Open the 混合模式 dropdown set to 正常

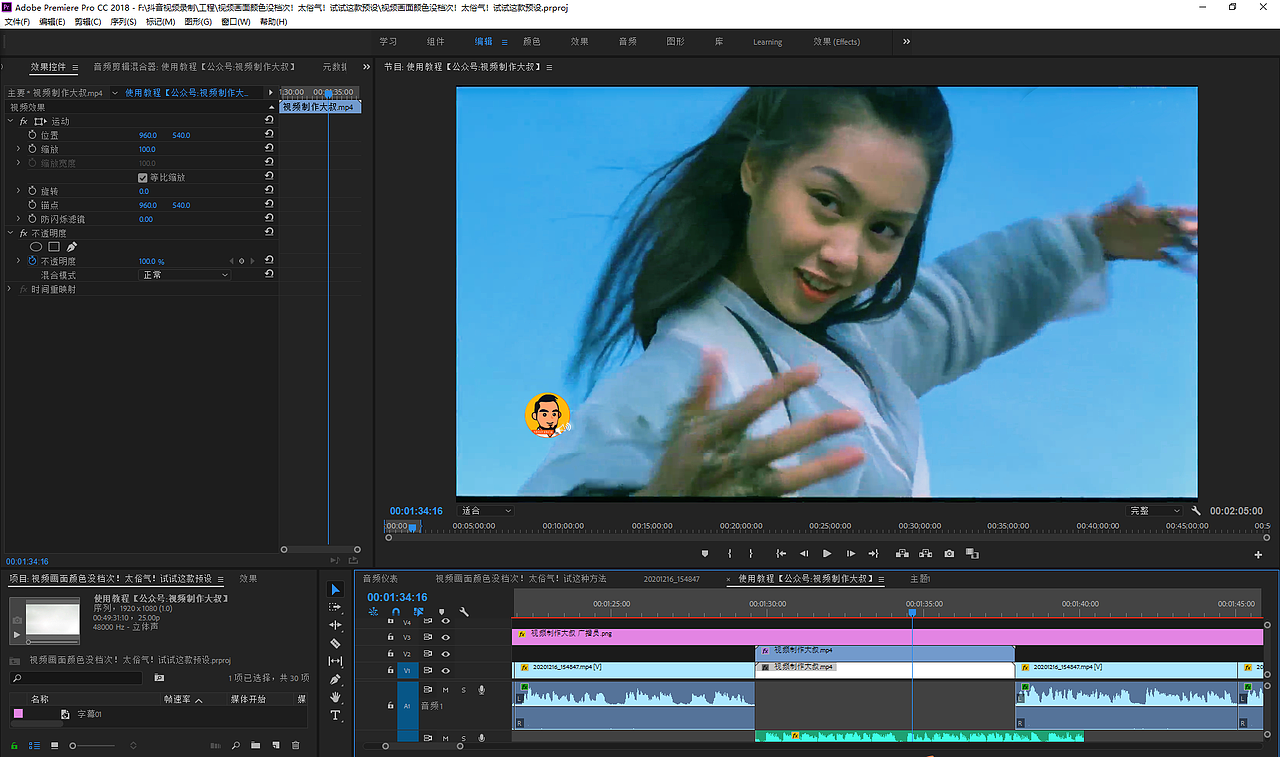(x=185, y=275)
